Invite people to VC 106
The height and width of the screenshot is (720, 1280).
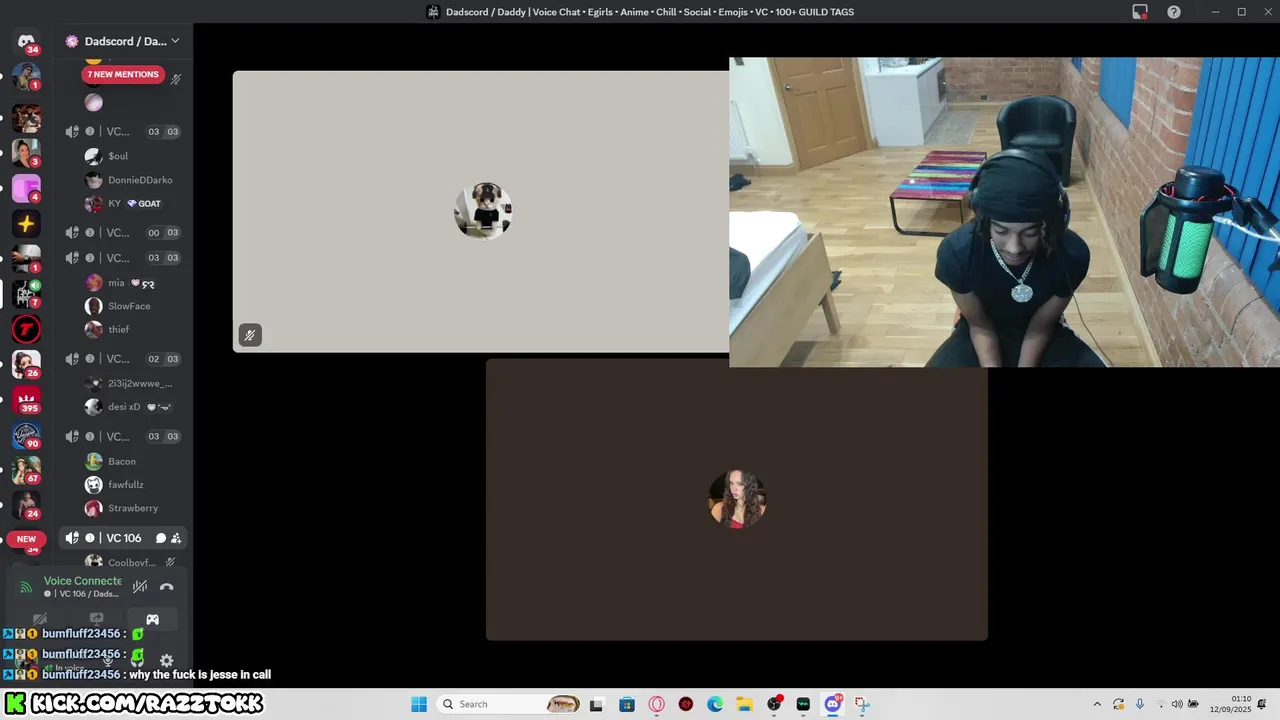(x=176, y=538)
